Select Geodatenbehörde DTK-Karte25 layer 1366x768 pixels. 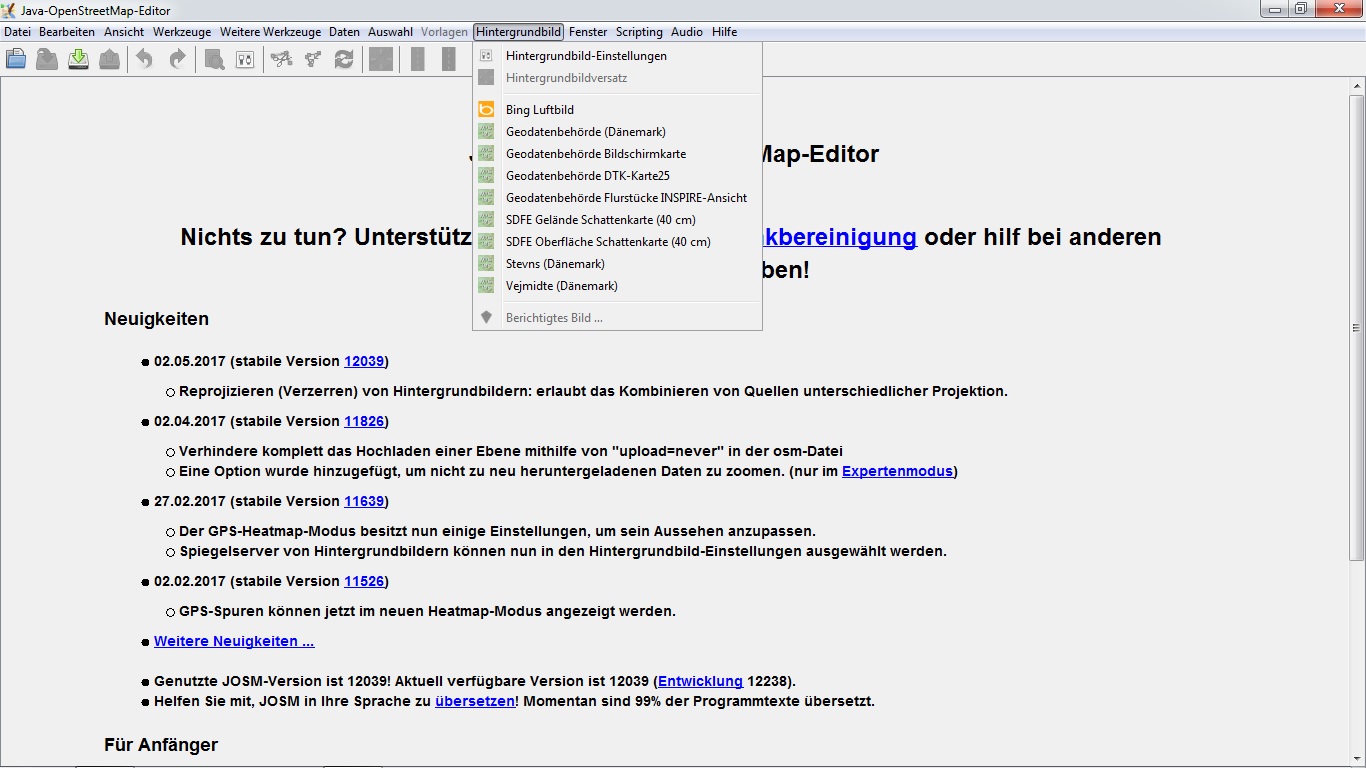[x=587, y=176]
